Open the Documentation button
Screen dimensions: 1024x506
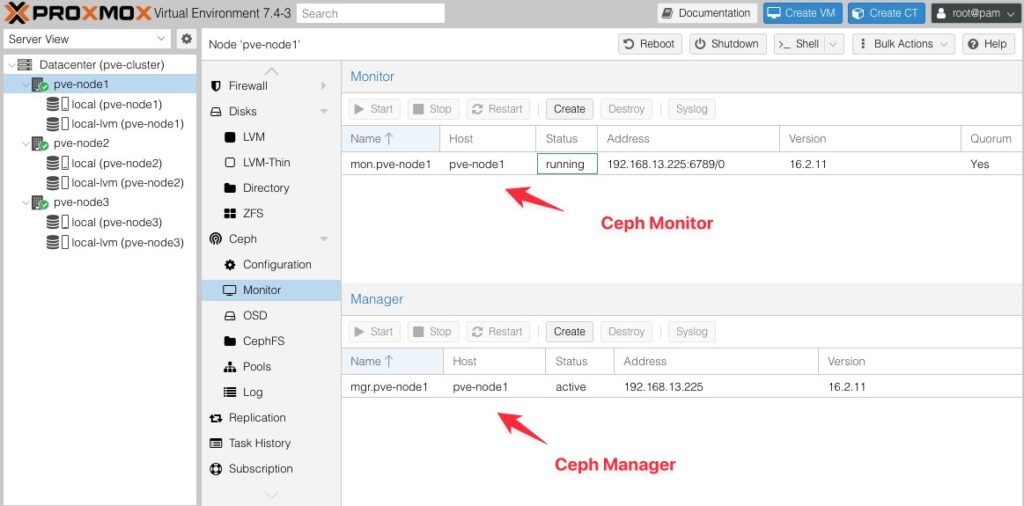707,13
